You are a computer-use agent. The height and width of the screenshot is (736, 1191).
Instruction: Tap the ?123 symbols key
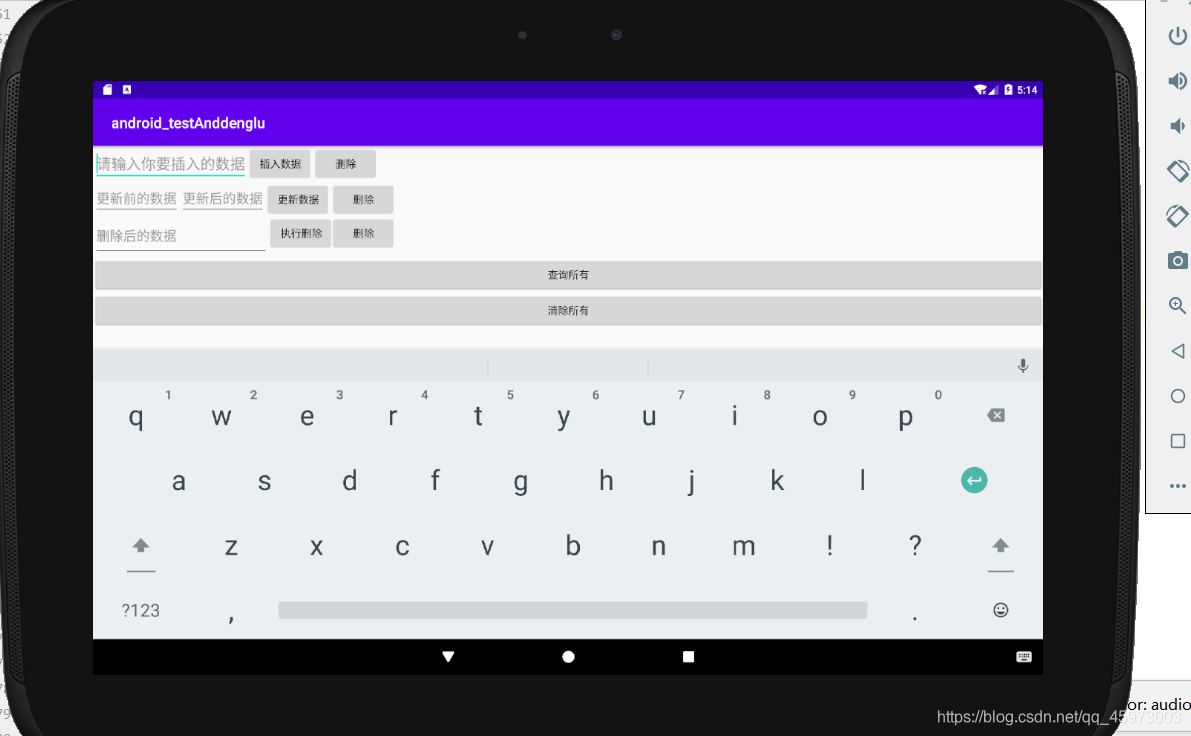tap(141, 611)
